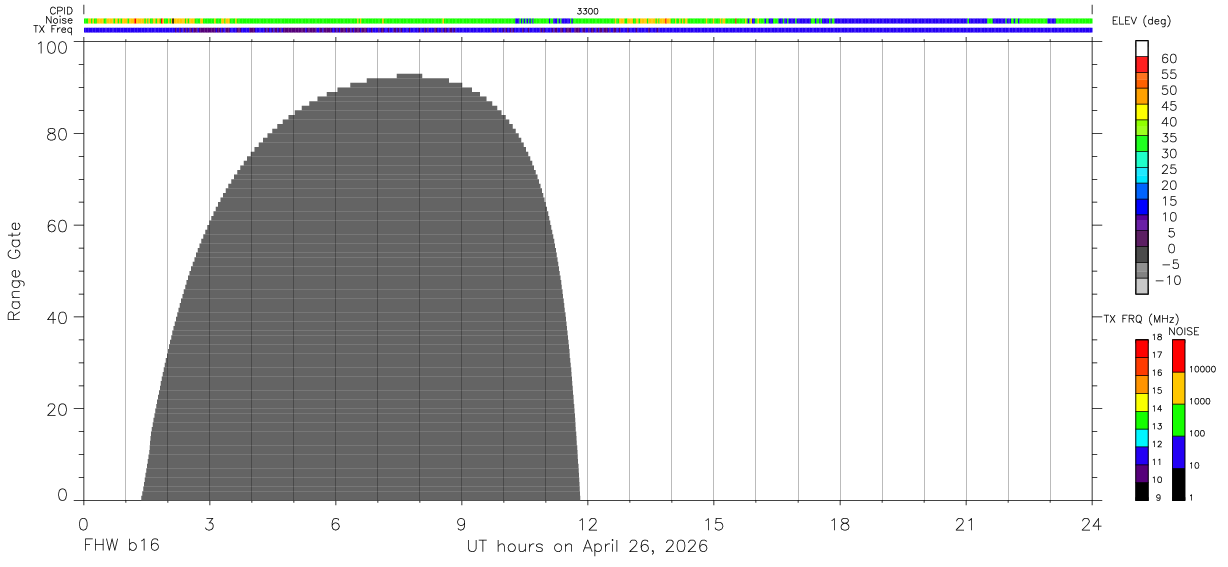1228x567 pixels.
Task: Click the CPID label at top left
Action: 59,11
